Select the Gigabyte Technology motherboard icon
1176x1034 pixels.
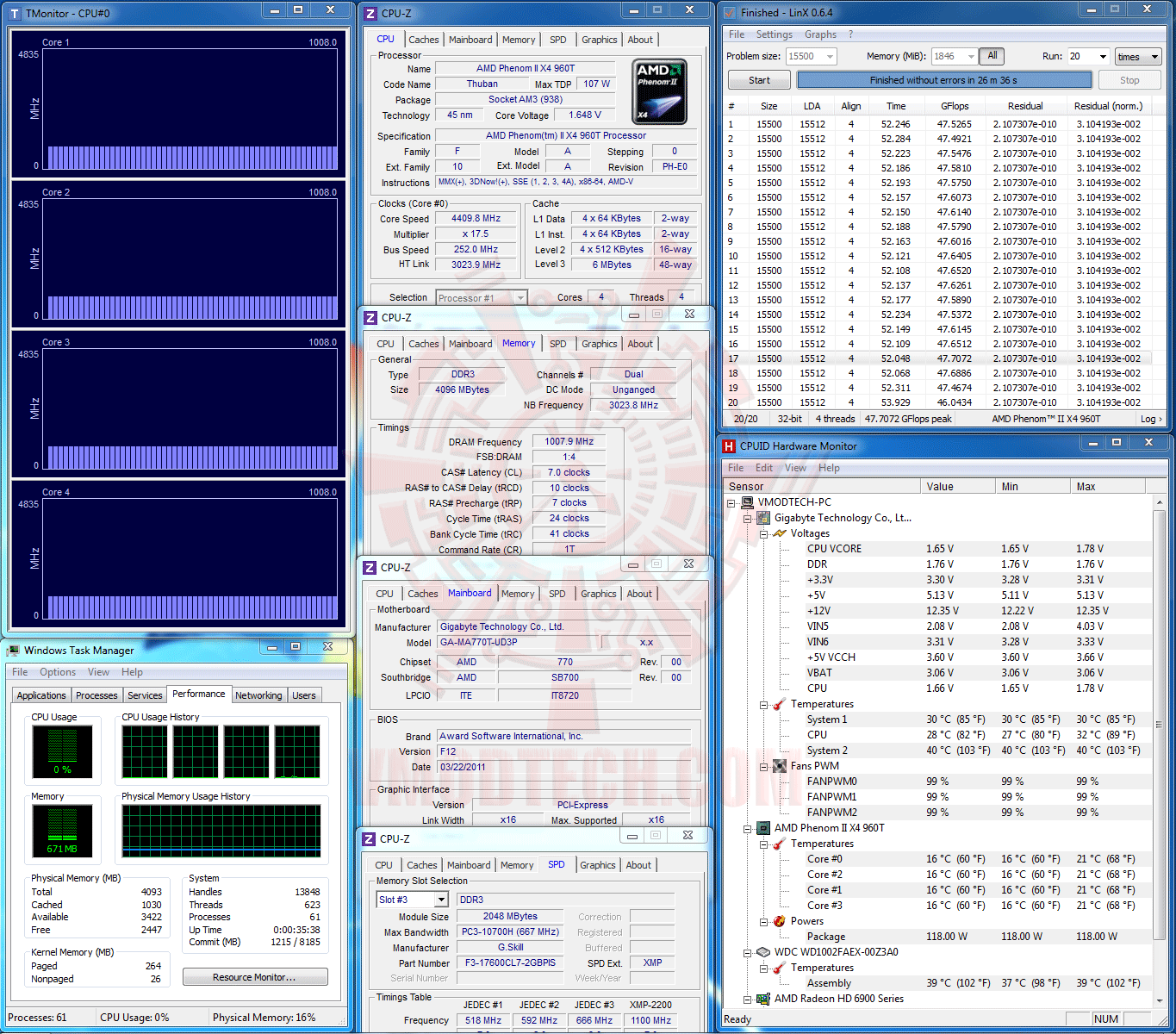763,518
